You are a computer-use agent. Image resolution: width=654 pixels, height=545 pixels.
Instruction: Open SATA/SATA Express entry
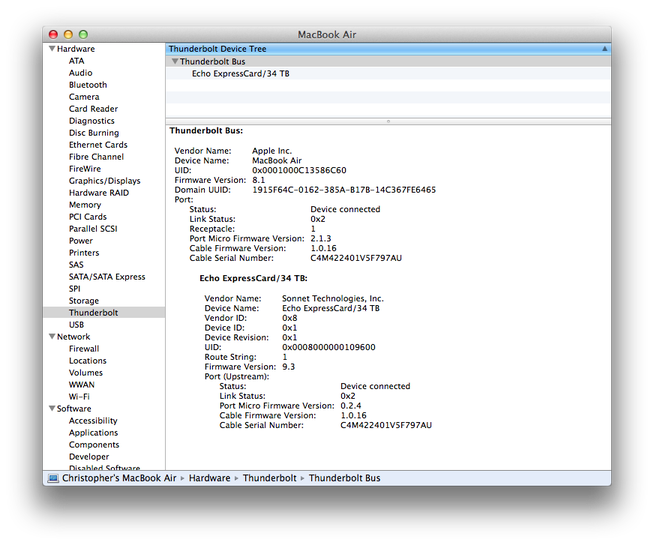point(107,277)
